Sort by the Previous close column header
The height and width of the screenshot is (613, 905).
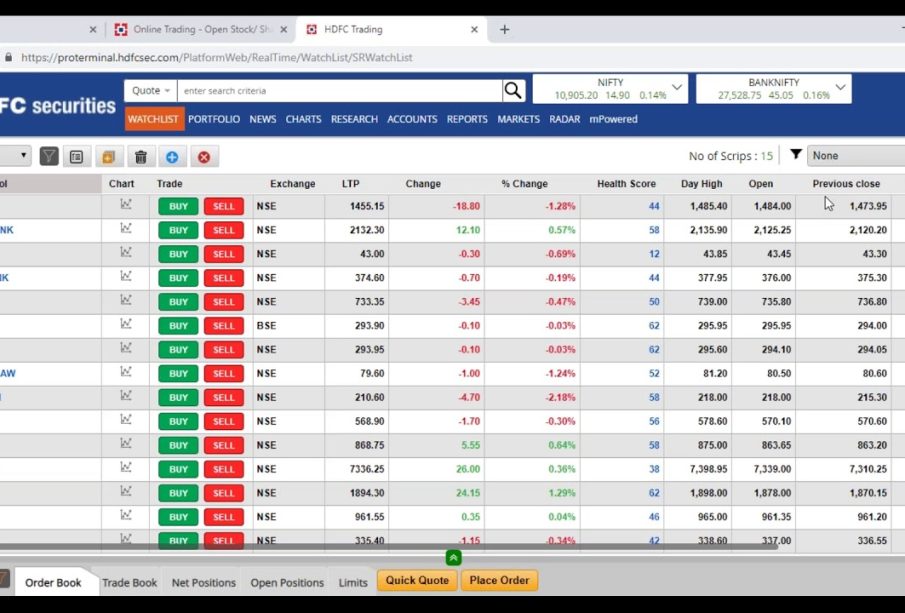point(846,184)
